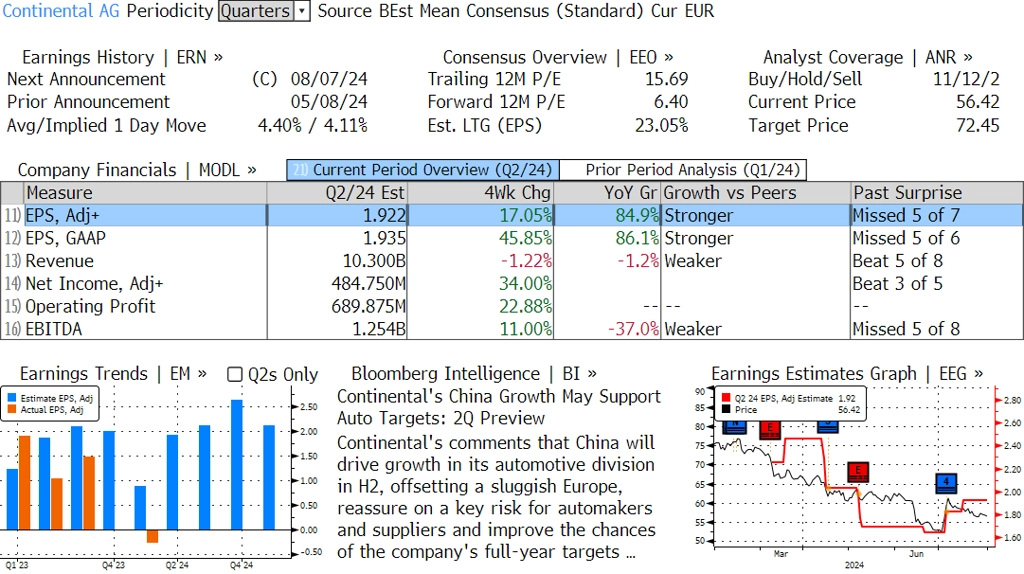Open the Periodicity dropdown arrow
The width and height of the screenshot is (1024, 574).
pyautogui.click(x=302, y=11)
